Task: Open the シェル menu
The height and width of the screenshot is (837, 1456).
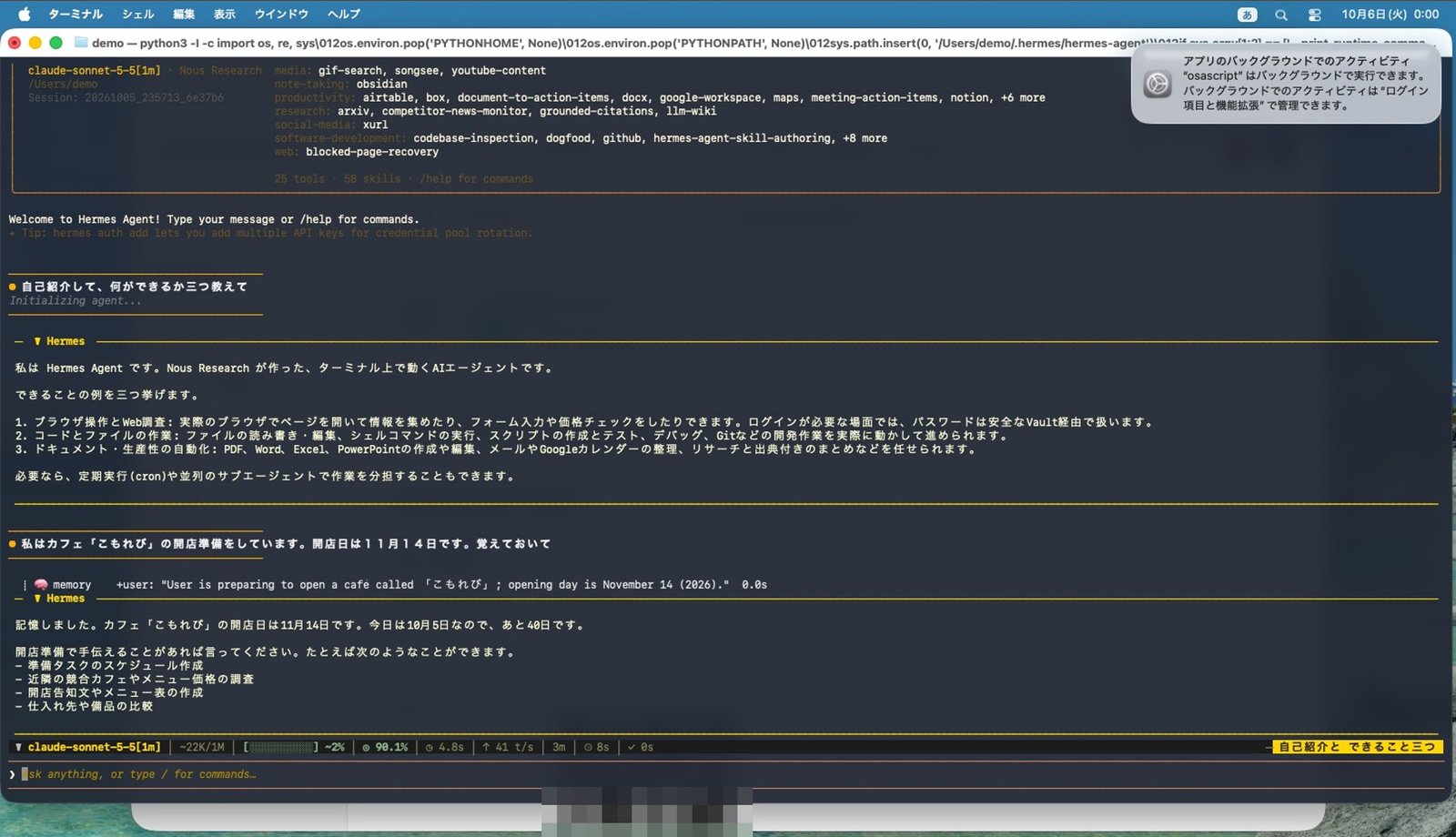Action: (x=137, y=14)
